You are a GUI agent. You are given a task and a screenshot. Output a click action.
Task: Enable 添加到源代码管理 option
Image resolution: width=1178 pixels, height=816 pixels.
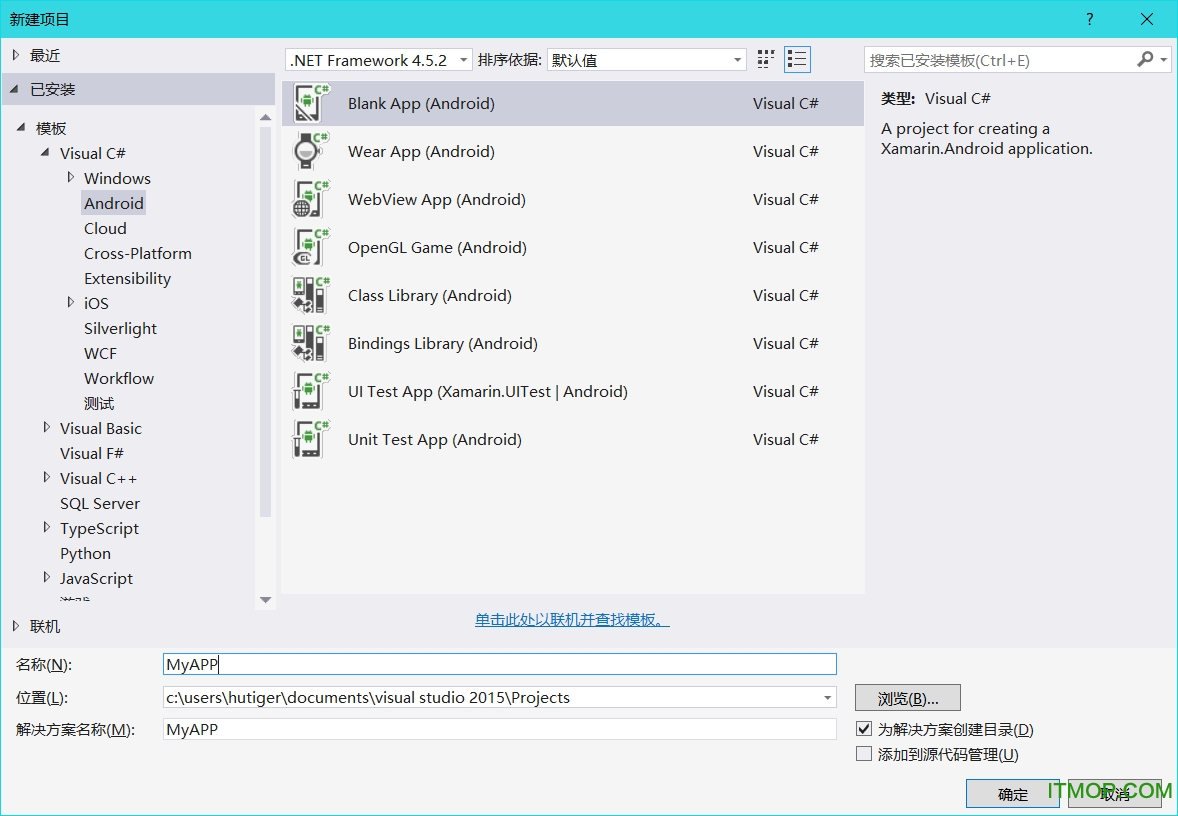864,753
